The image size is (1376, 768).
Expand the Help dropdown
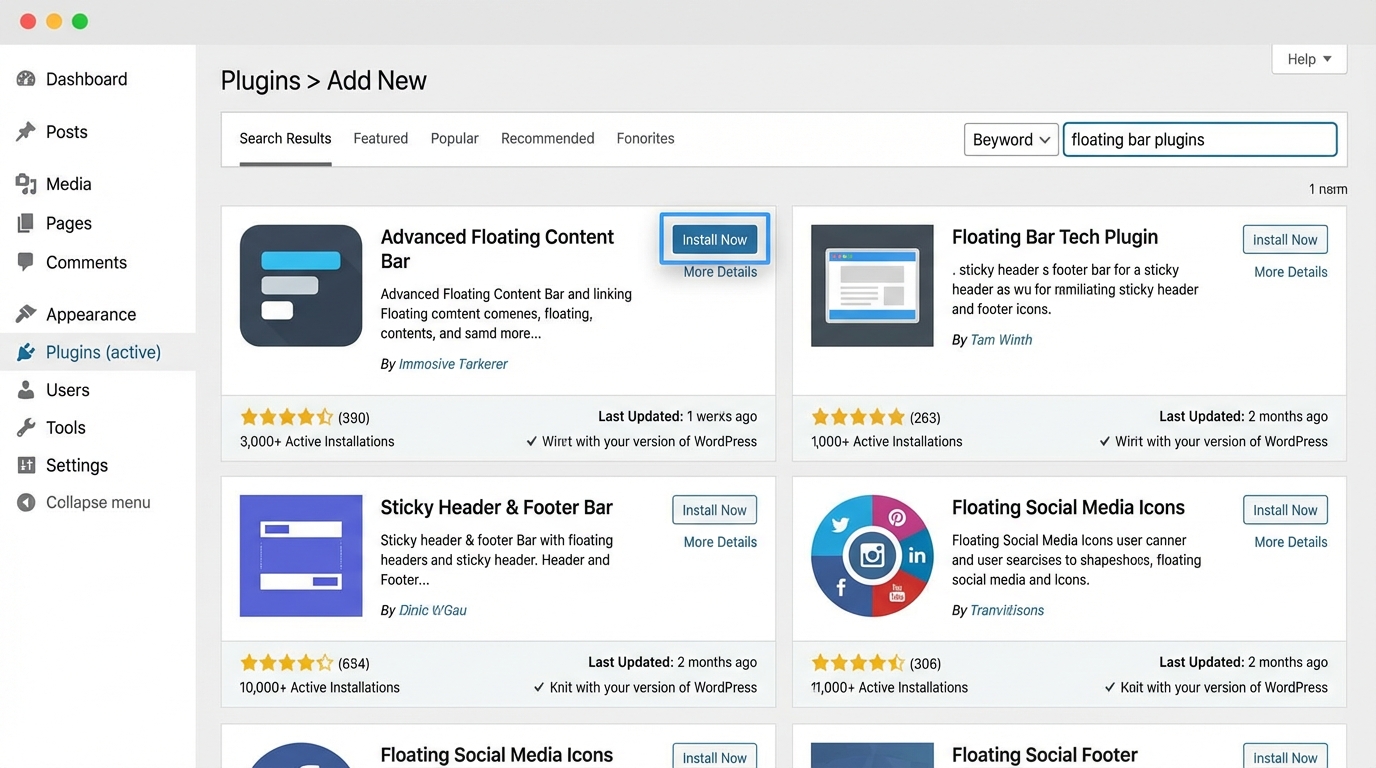click(x=1308, y=58)
